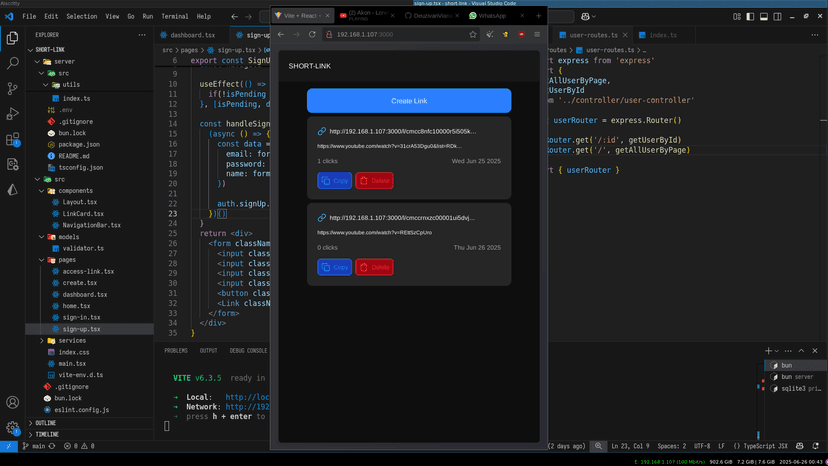Open Accounts menu in activity bar
This screenshot has height=466, width=828.
tap(12, 403)
